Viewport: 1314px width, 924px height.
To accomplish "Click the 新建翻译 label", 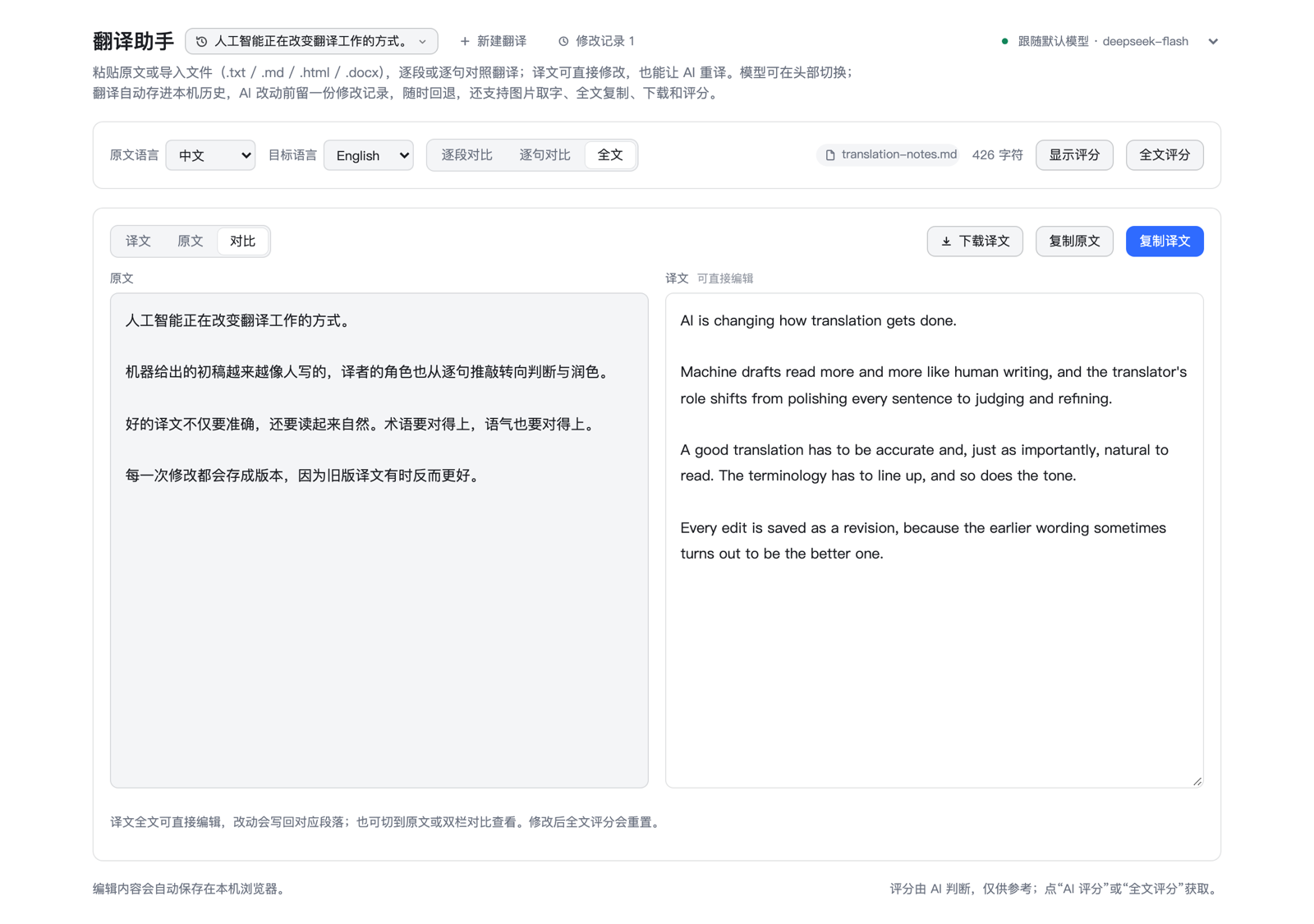I will click(502, 41).
